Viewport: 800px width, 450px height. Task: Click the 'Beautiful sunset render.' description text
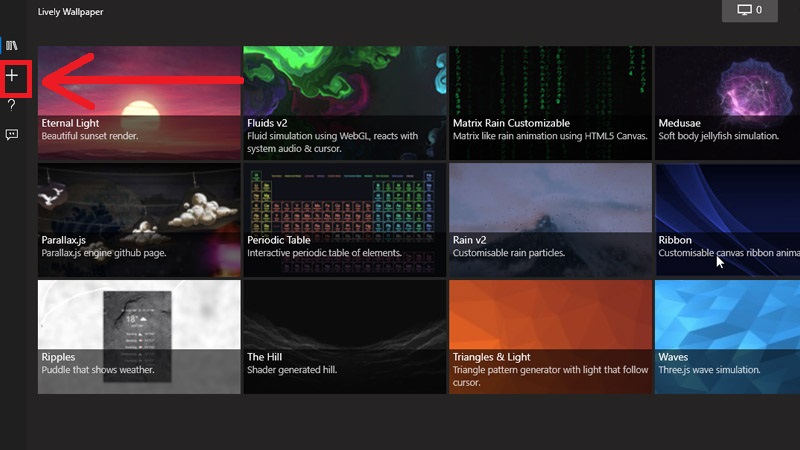(x=90, y=136)
